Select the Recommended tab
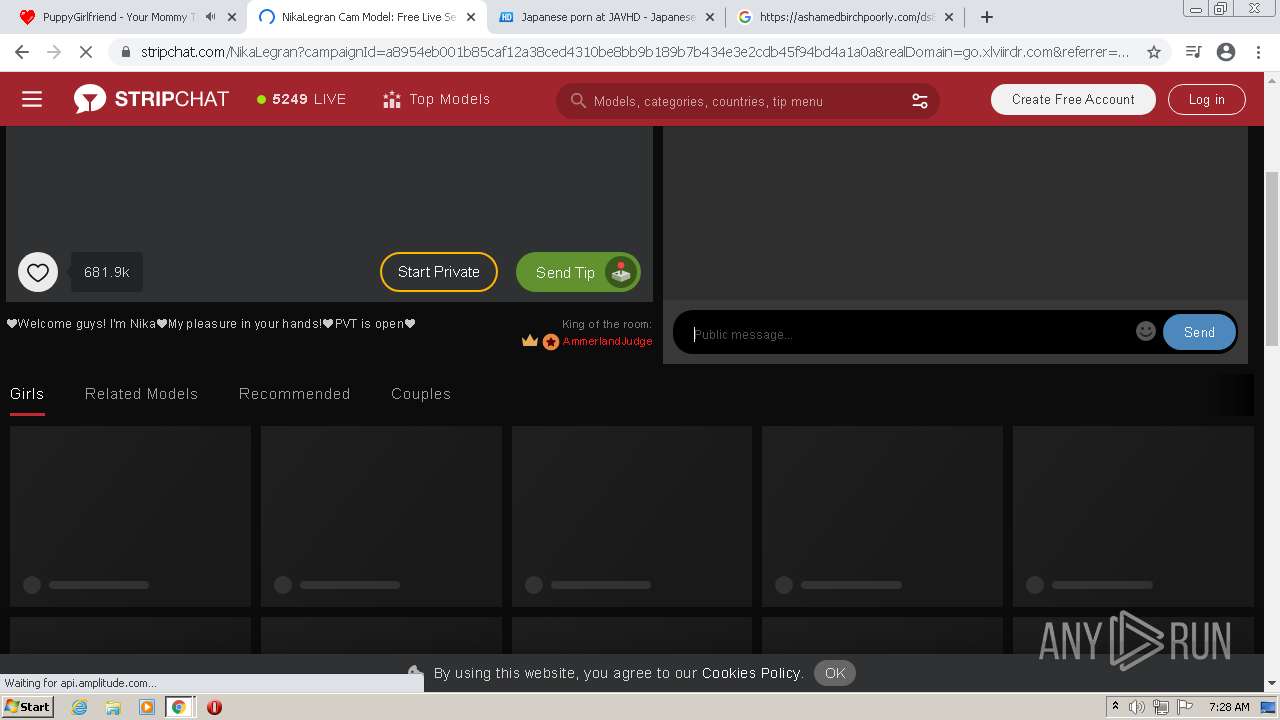Image resolution: width=1280 pixels, height=720 pixels. [294, 394]
